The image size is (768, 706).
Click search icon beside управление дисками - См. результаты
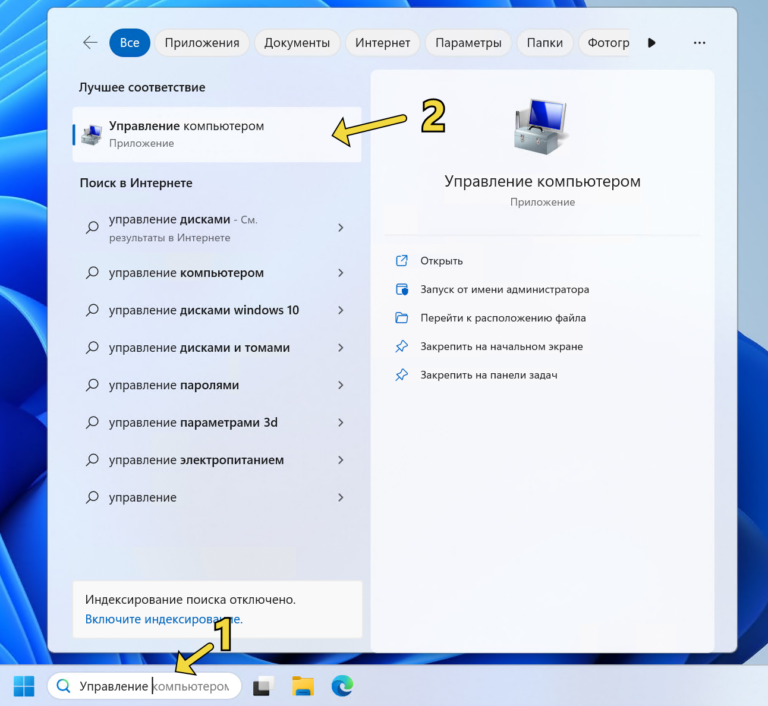click(92, 227)
